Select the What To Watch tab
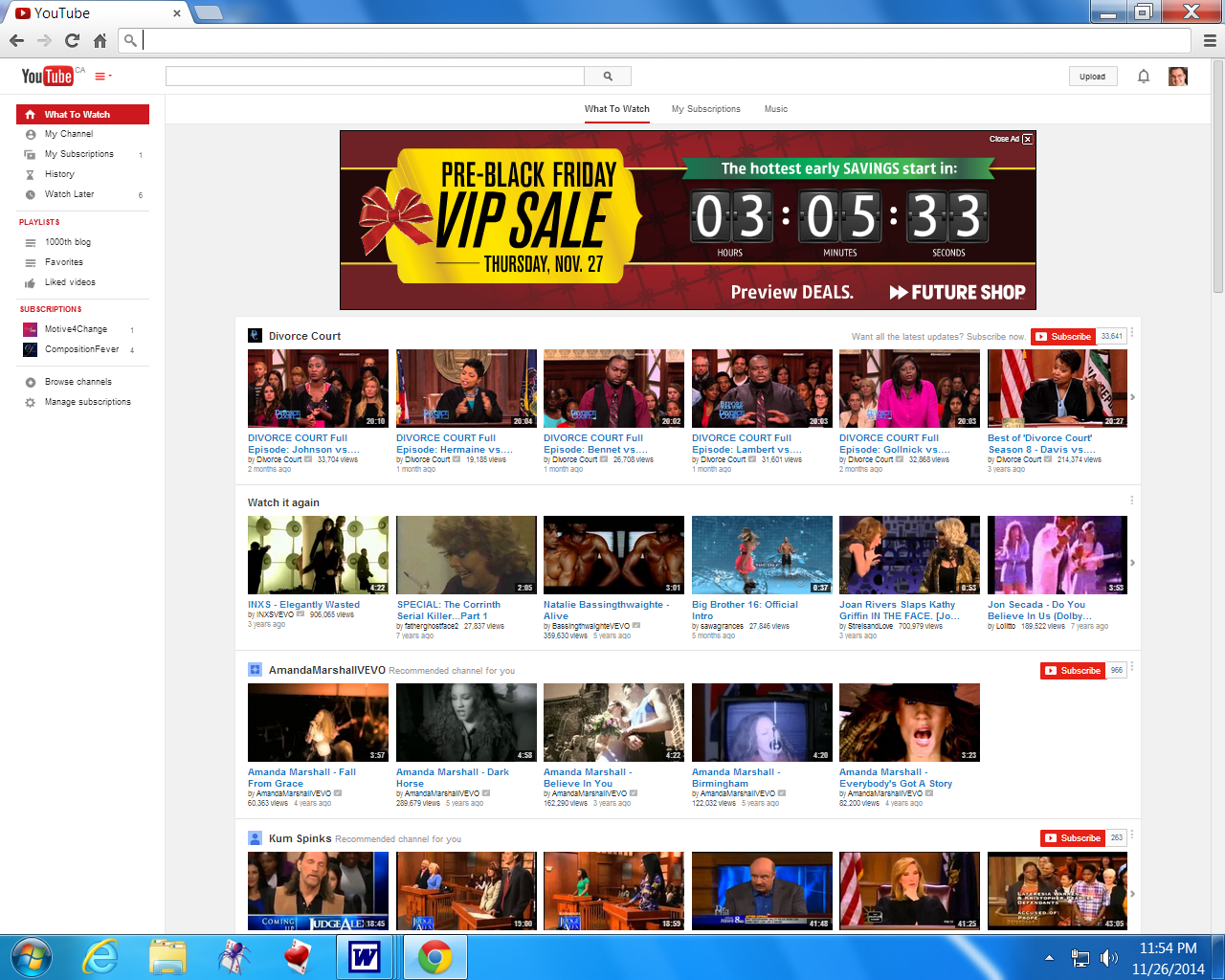Image resolution: width=1225 pixels, height=980 pixels. [617, 109]
